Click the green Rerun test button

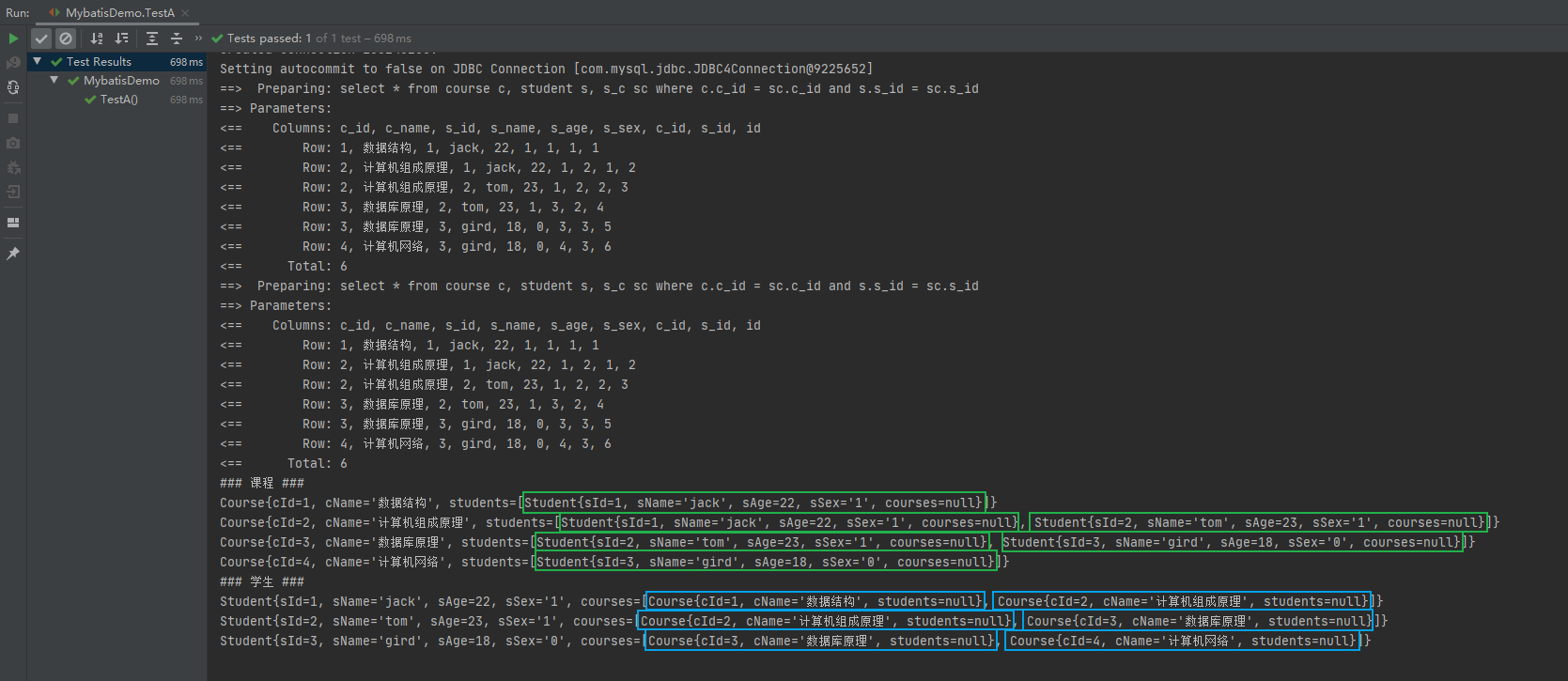pyautogui.click(x=13, y=39)
